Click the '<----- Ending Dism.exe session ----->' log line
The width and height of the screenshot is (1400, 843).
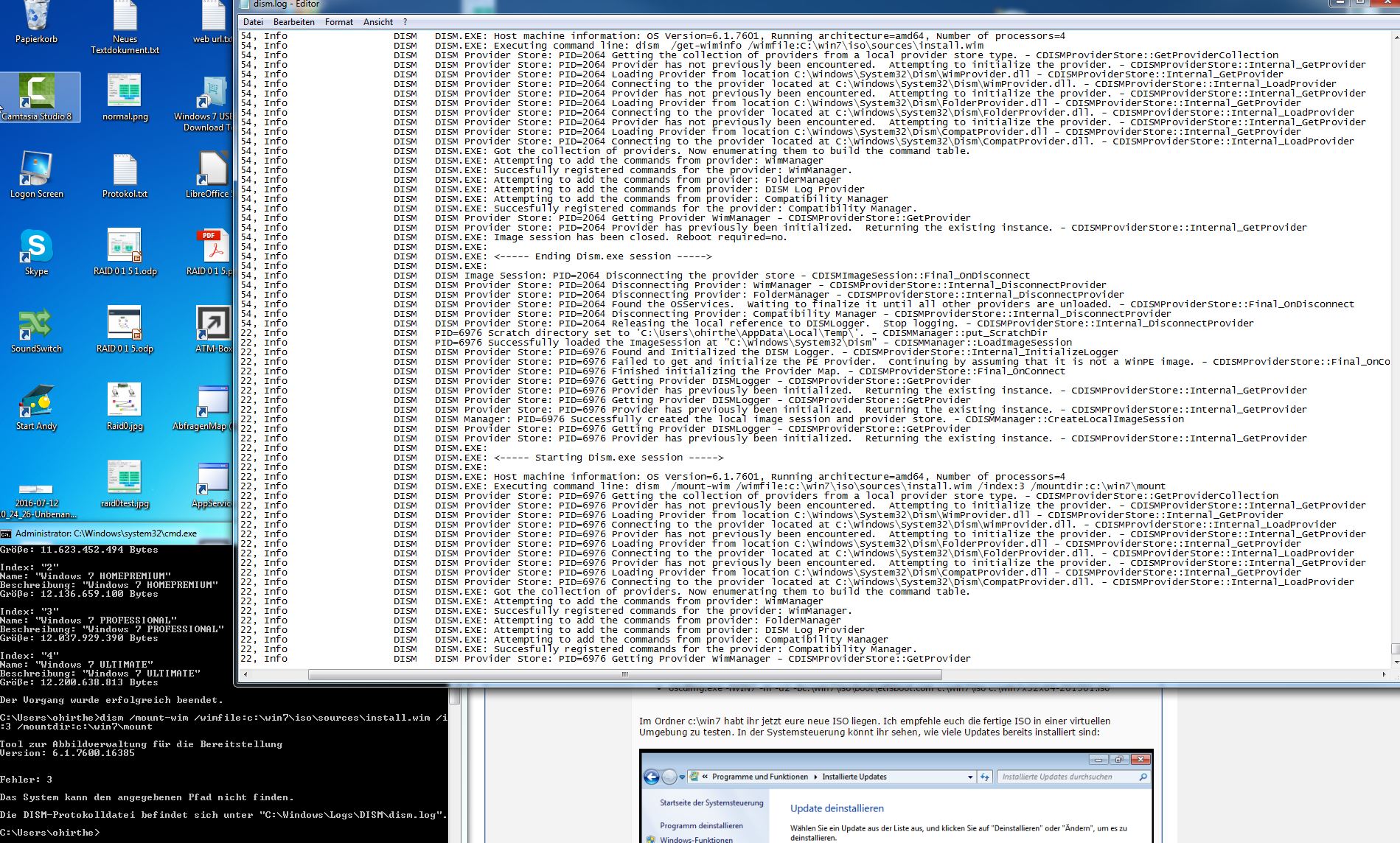tap(602, 256)
